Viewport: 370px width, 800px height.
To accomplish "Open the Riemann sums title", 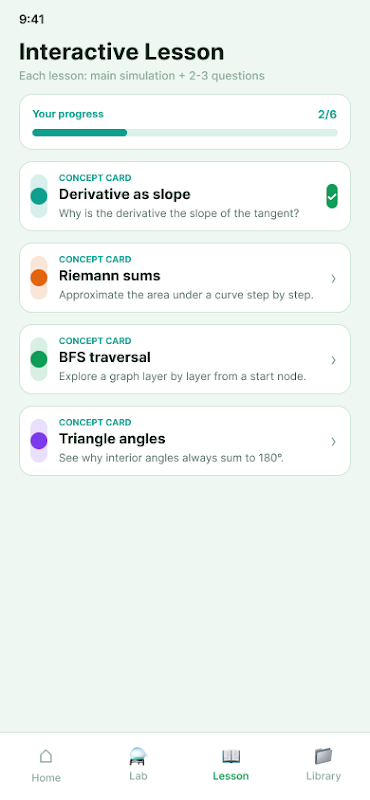I will pos(110,276).
